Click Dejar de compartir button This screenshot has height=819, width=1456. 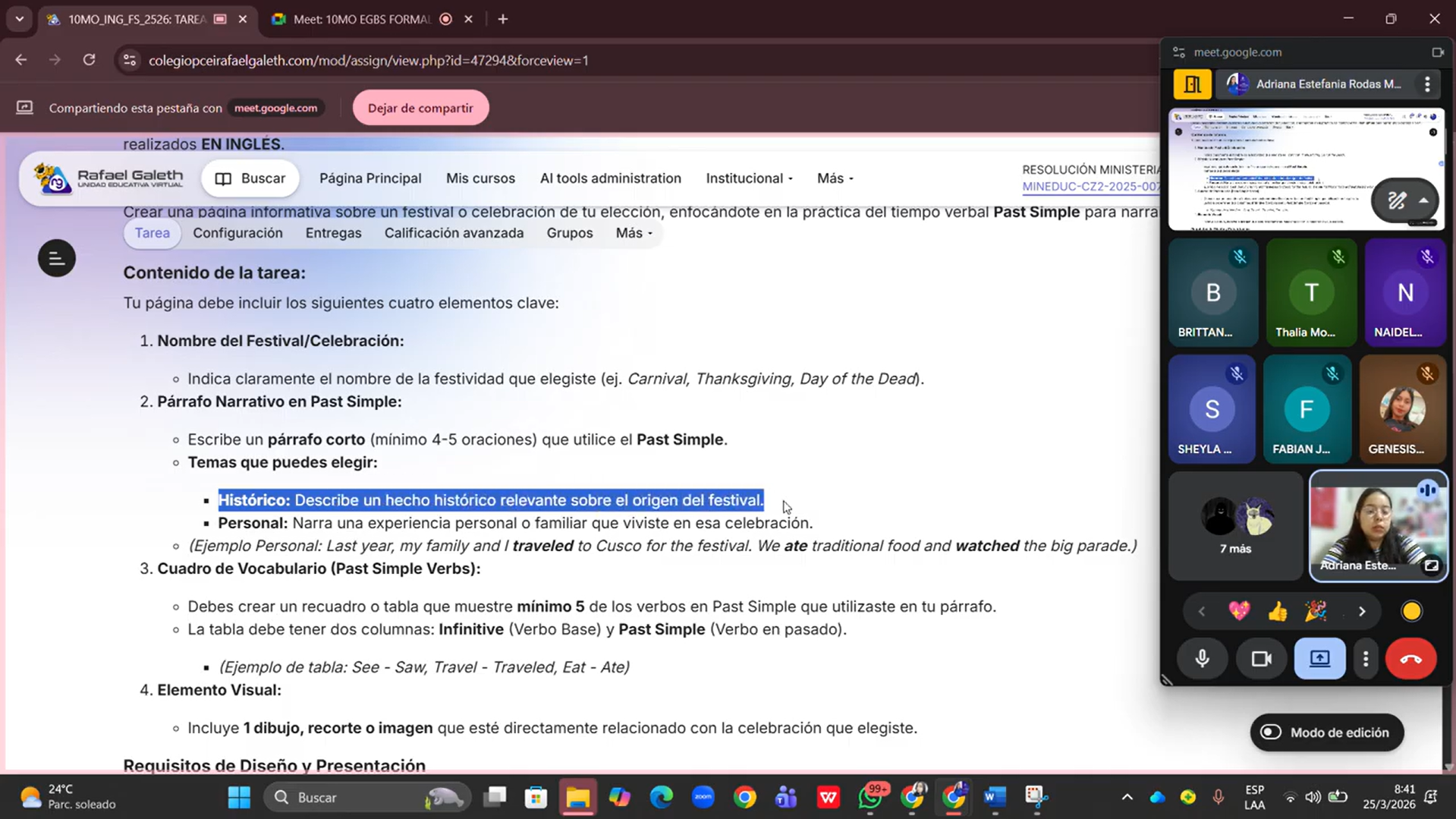tap(420, 108)
